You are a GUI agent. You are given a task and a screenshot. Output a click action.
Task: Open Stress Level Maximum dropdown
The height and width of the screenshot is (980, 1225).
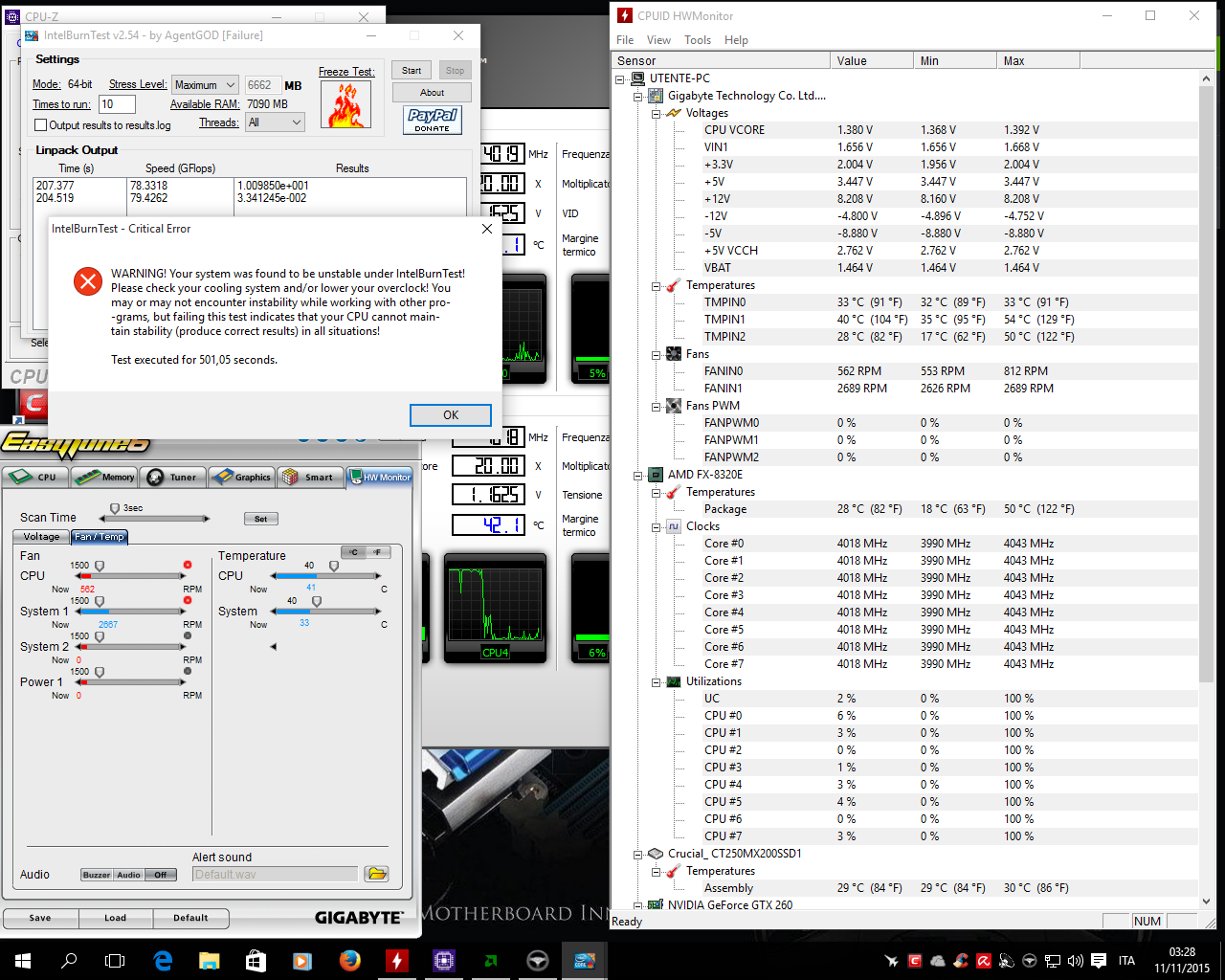(x=205, y=85)
